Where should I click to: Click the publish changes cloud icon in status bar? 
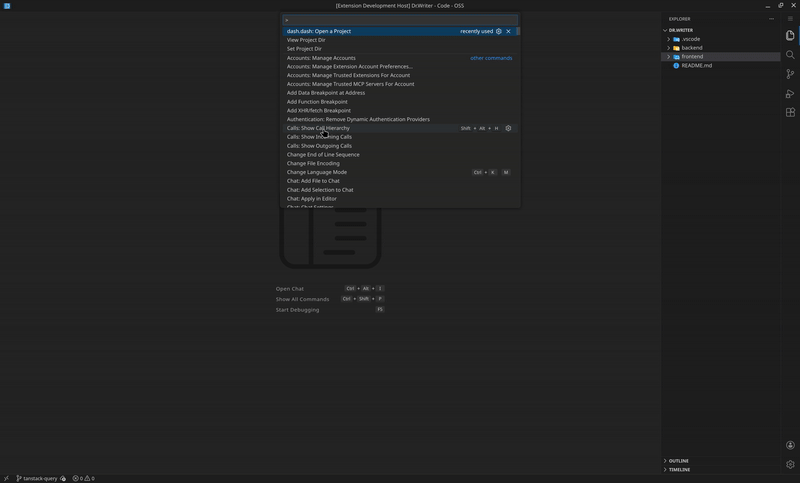pyautogui.click(x=63, y=478)
